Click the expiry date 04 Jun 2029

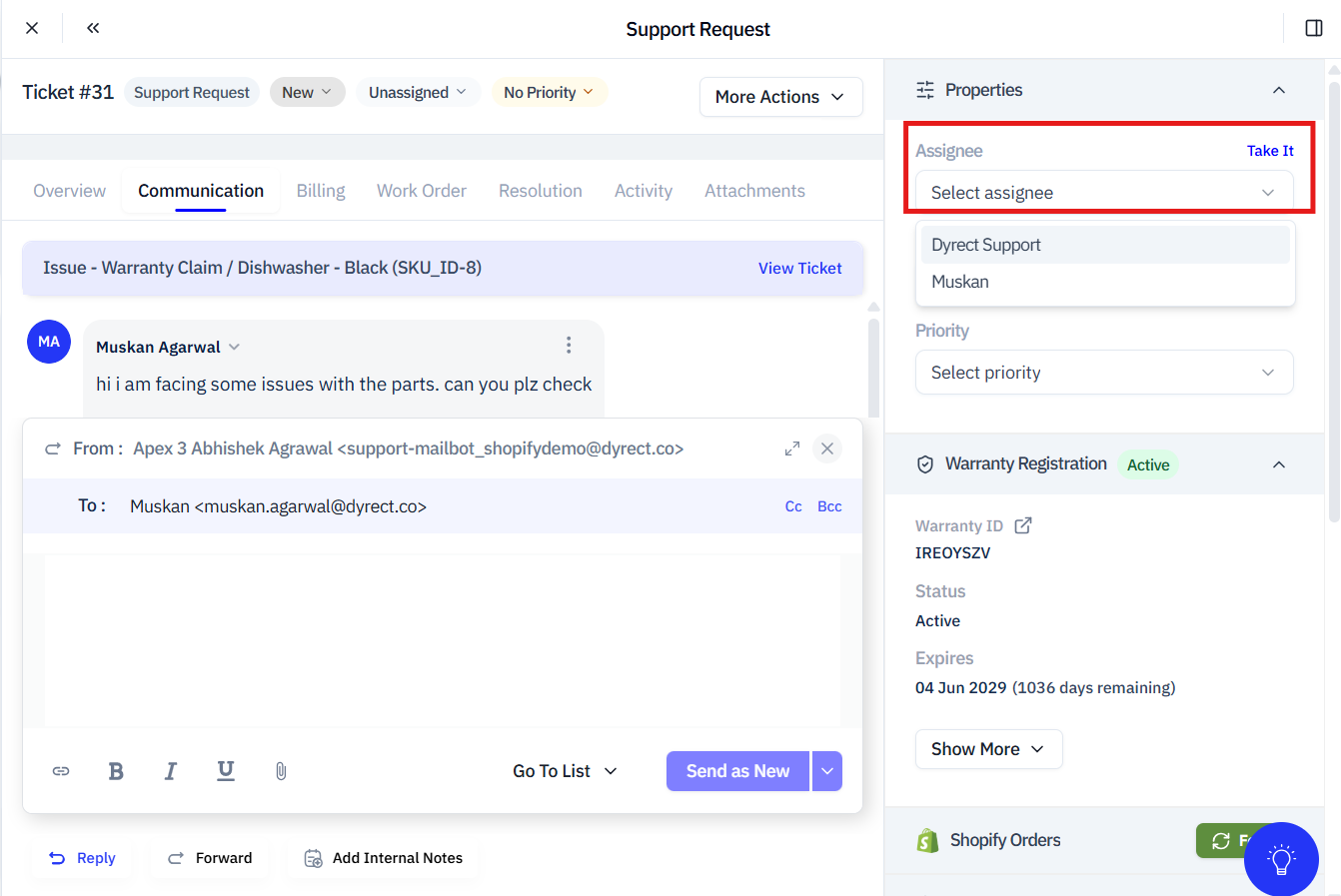(960, 687)
